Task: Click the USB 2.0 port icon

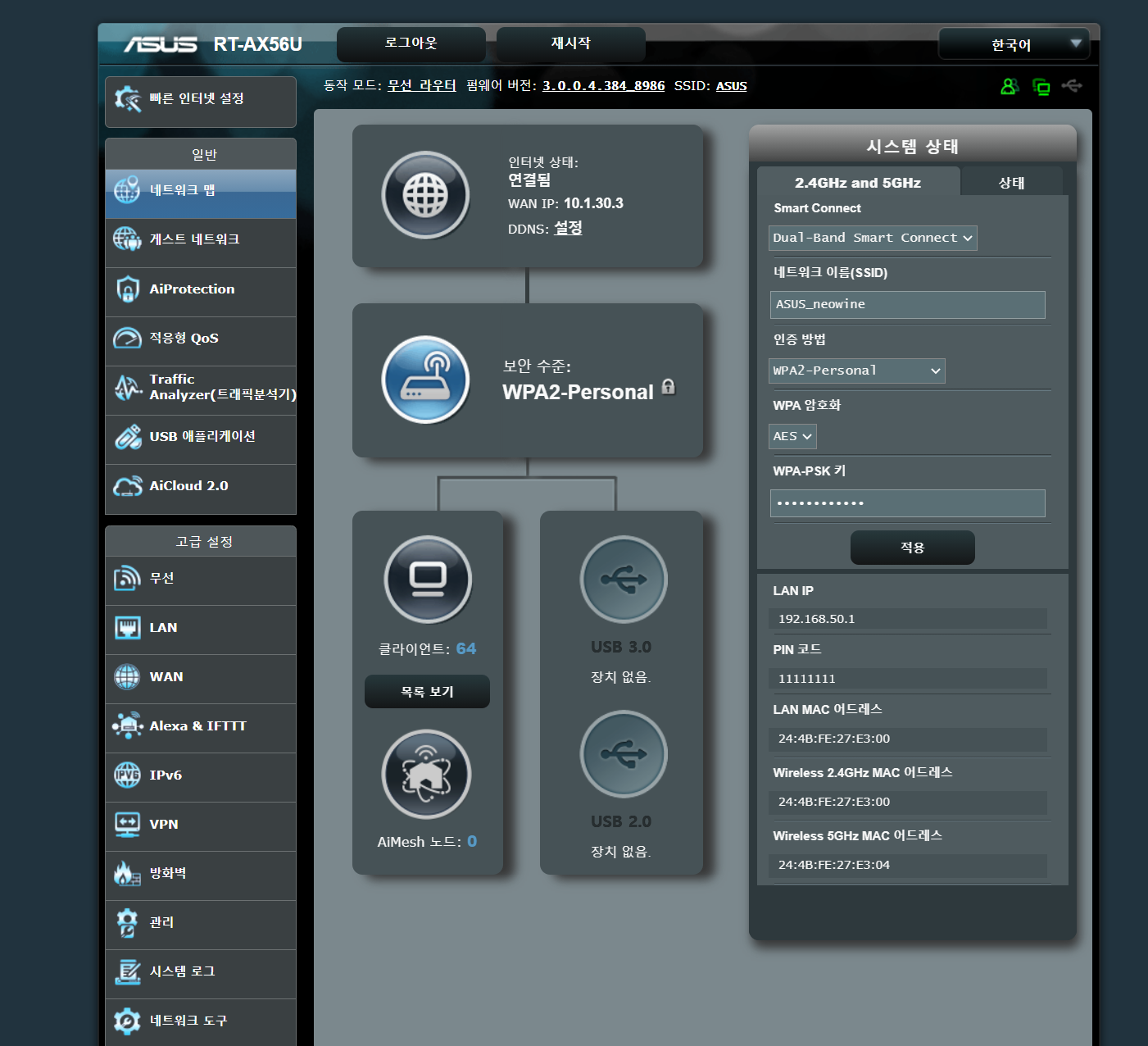Action: [624, 753]
